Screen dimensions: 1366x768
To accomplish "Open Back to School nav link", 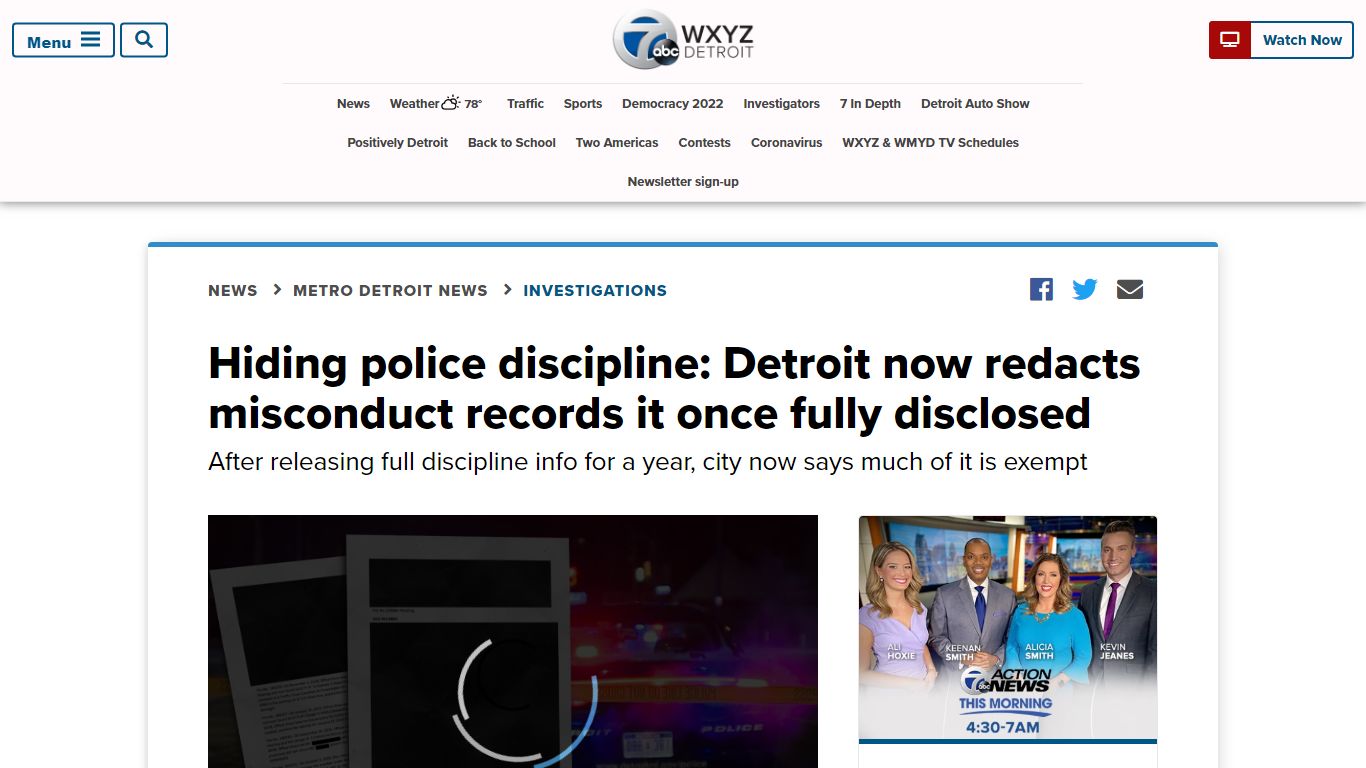I will point(511,143).
